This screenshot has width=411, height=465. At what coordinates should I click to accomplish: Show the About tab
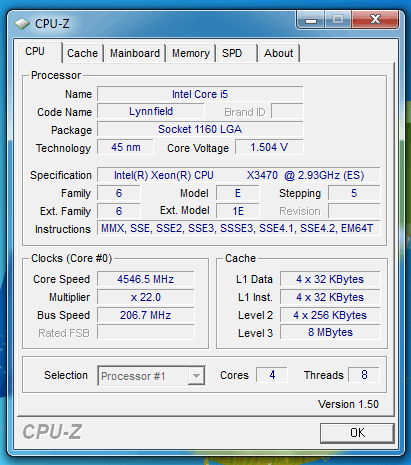[x=279, y=53]
